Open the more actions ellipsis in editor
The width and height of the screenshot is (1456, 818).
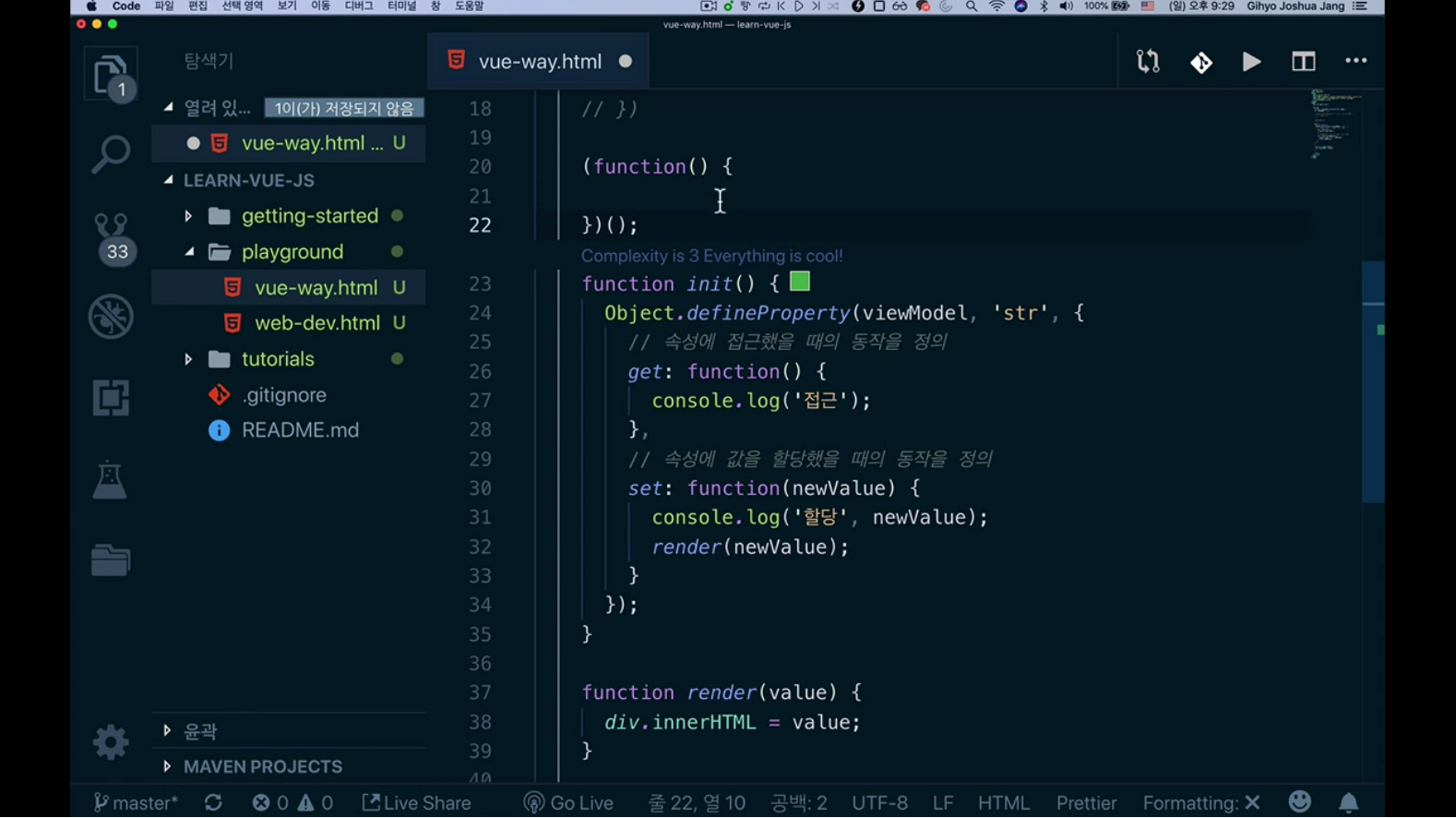pos(1355,61)
